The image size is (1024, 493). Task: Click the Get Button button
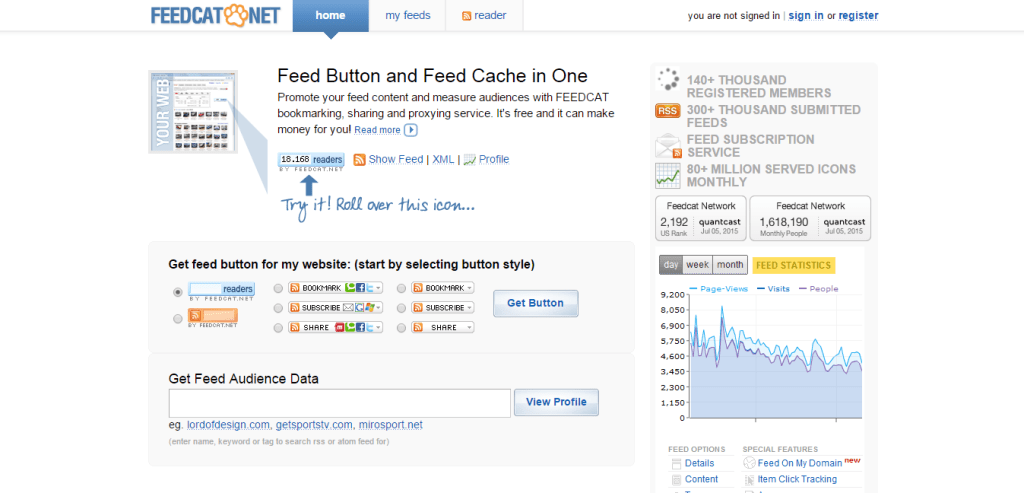[536, 303]
